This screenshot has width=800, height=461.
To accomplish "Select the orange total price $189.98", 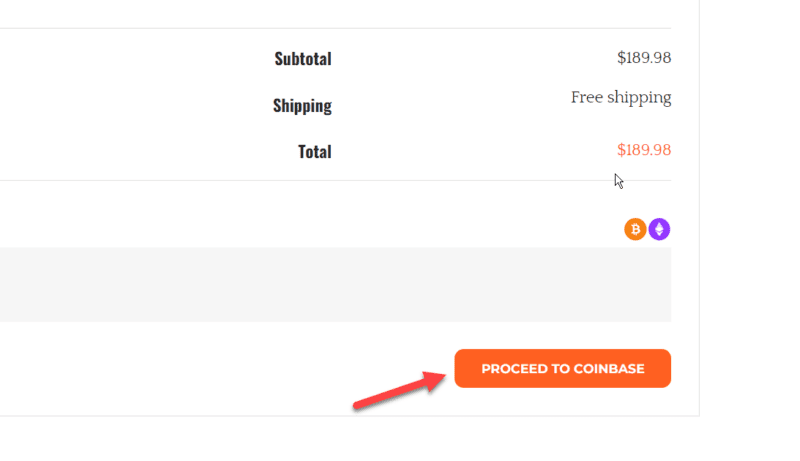I will click(644, 150).
